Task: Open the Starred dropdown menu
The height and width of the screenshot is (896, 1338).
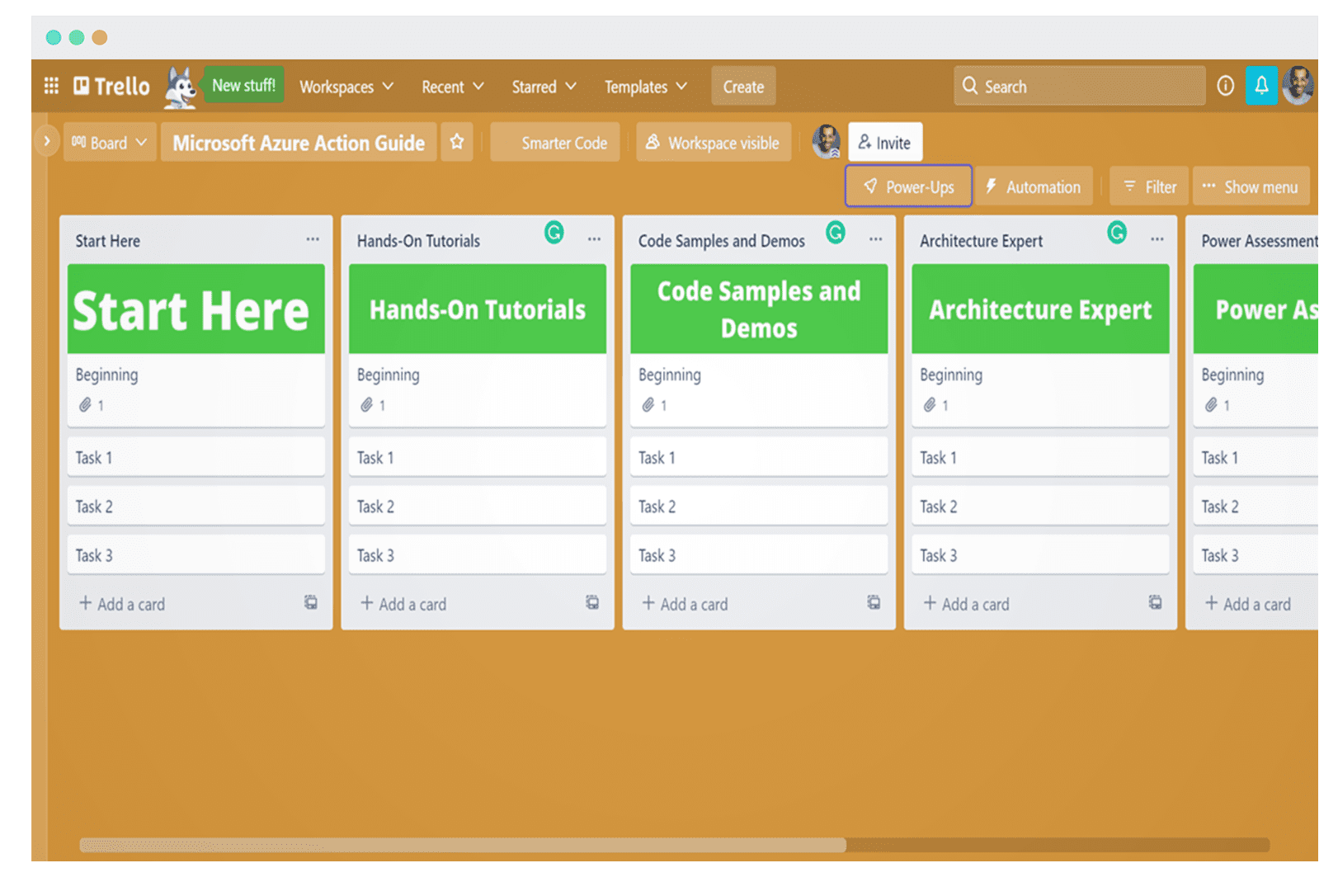Action: click(x=544, y=87)
